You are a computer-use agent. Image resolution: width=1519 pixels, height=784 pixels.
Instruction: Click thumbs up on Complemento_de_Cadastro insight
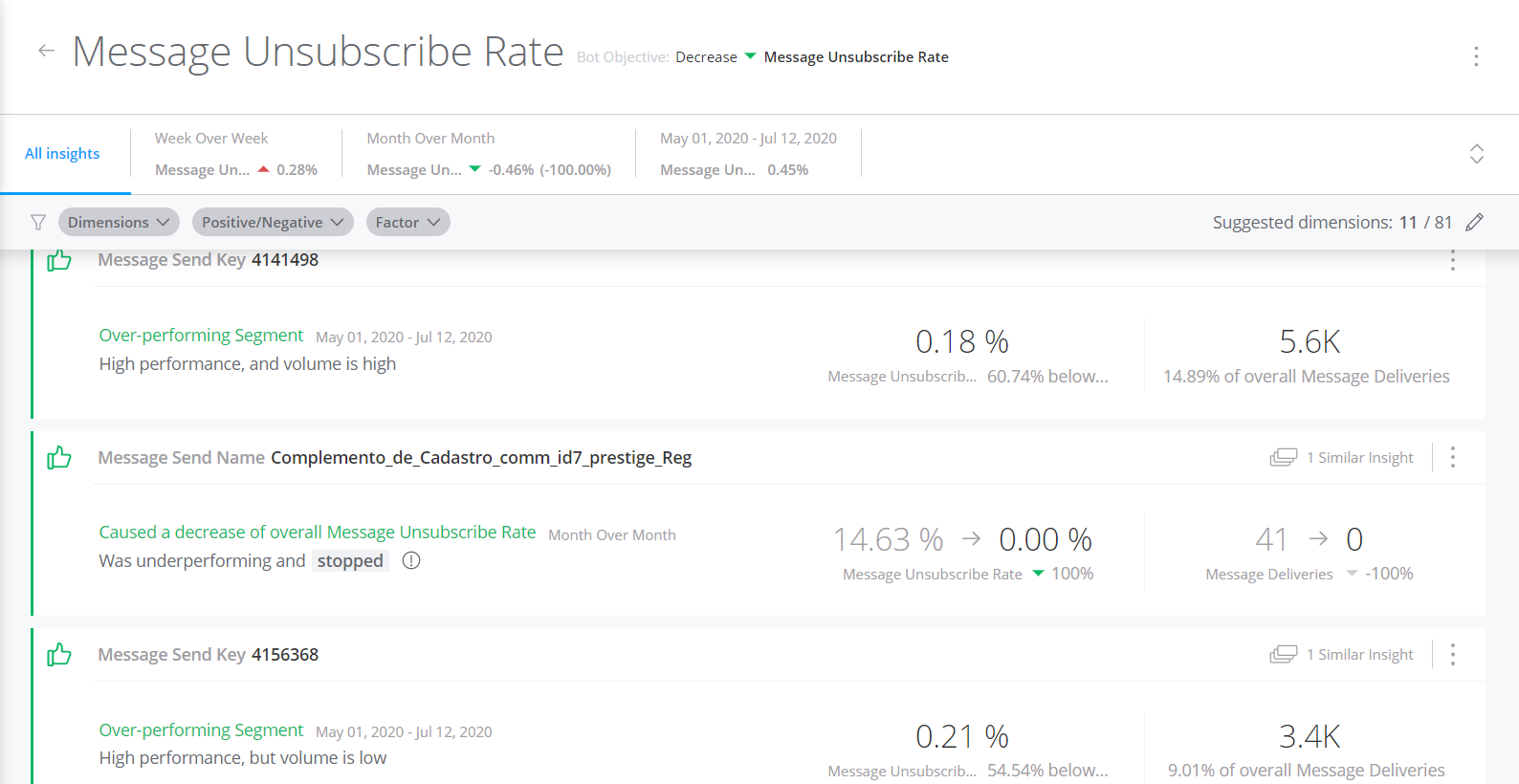pyautogui.click(x=59, y=458)
